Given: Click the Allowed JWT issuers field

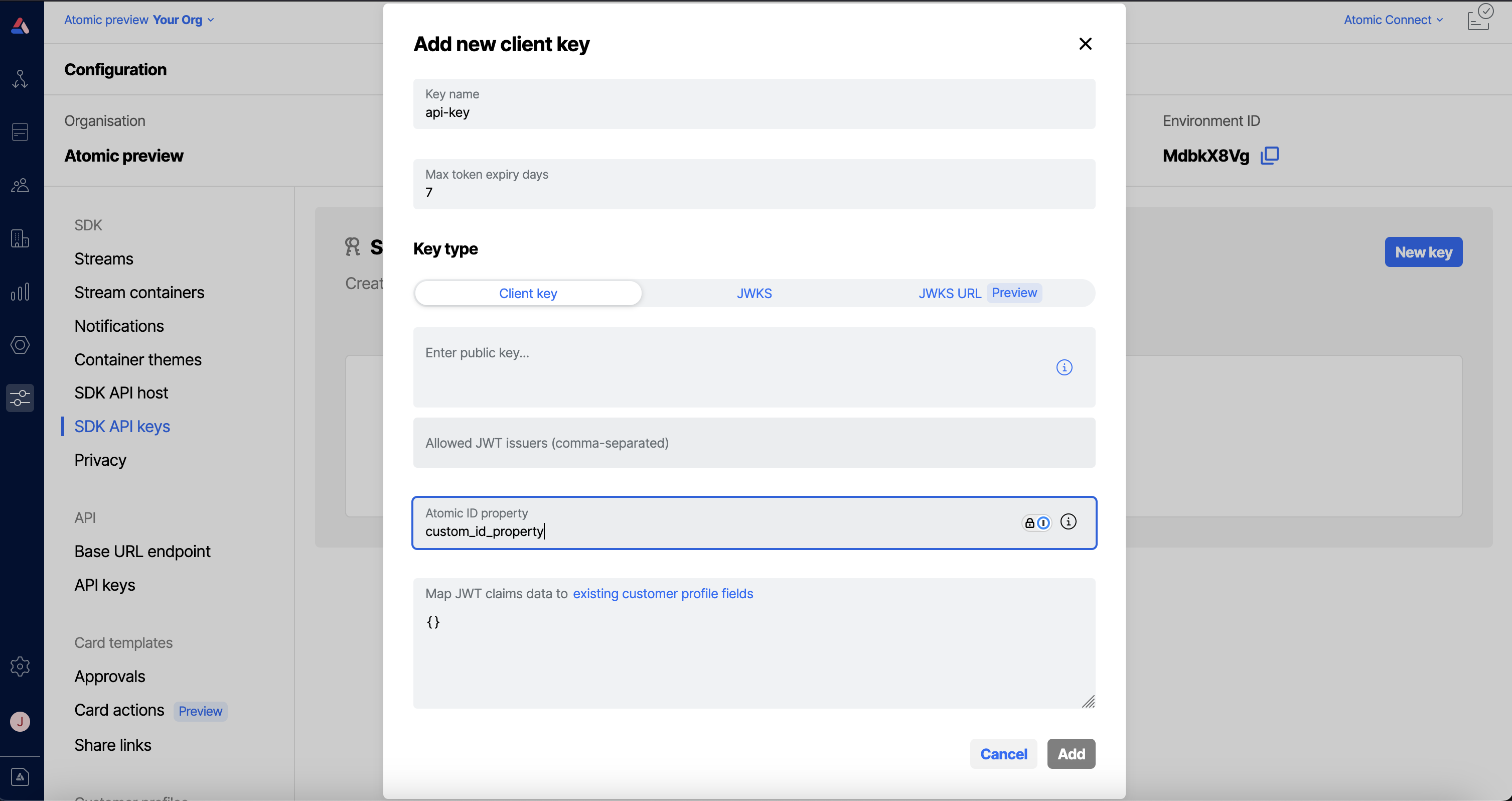Looking at the screenshot, I should click(x=754, y=443).
